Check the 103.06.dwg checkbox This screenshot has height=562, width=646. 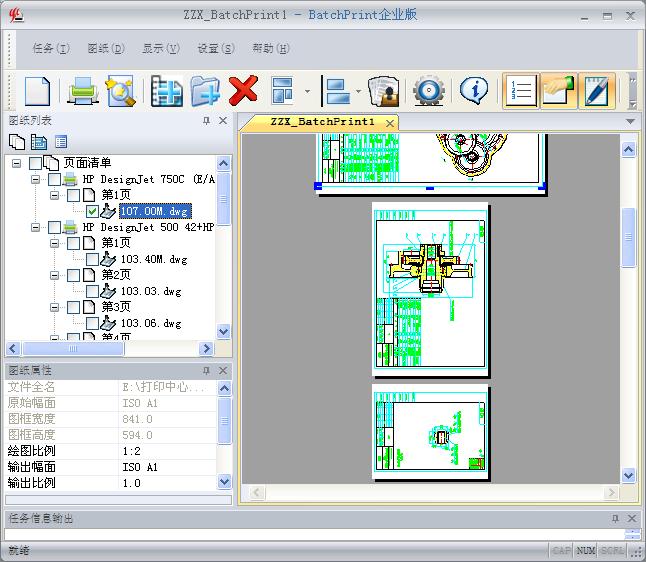tap(92, 323)
